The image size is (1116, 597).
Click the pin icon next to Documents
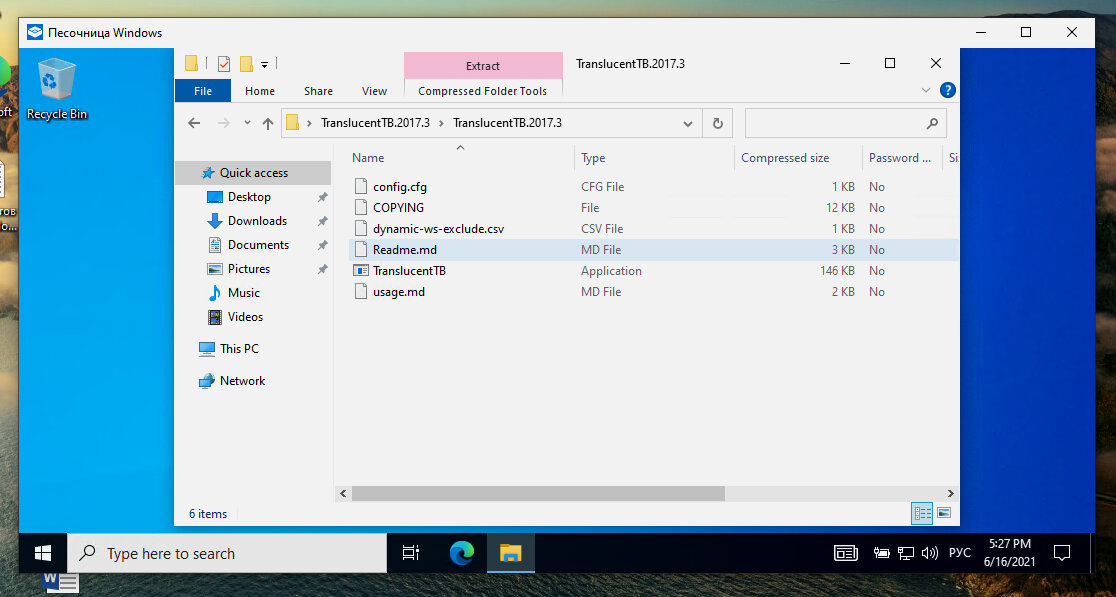(322, 245)
